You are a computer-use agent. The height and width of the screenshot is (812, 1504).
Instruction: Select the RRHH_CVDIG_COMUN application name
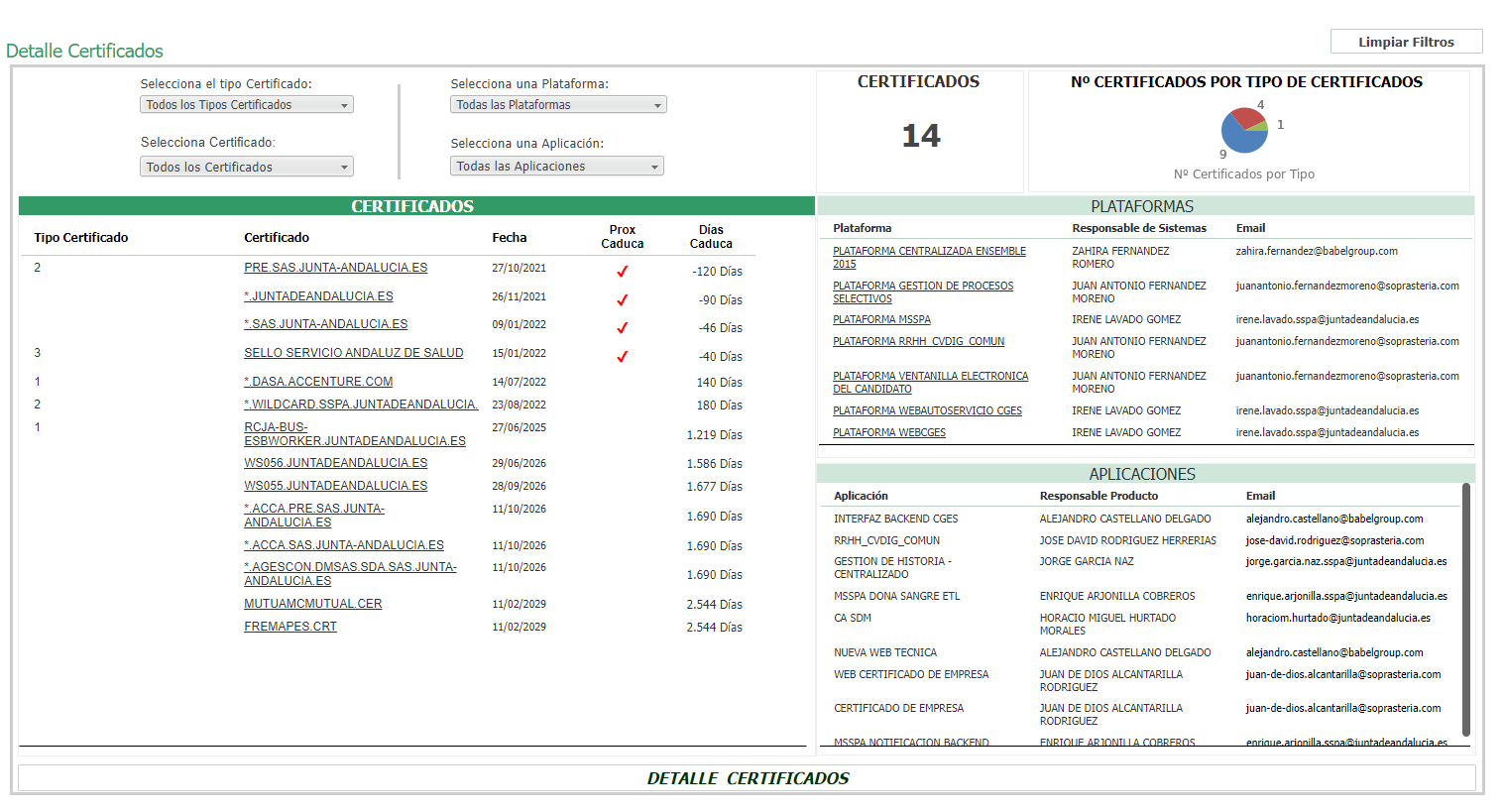tap(886, 541)
